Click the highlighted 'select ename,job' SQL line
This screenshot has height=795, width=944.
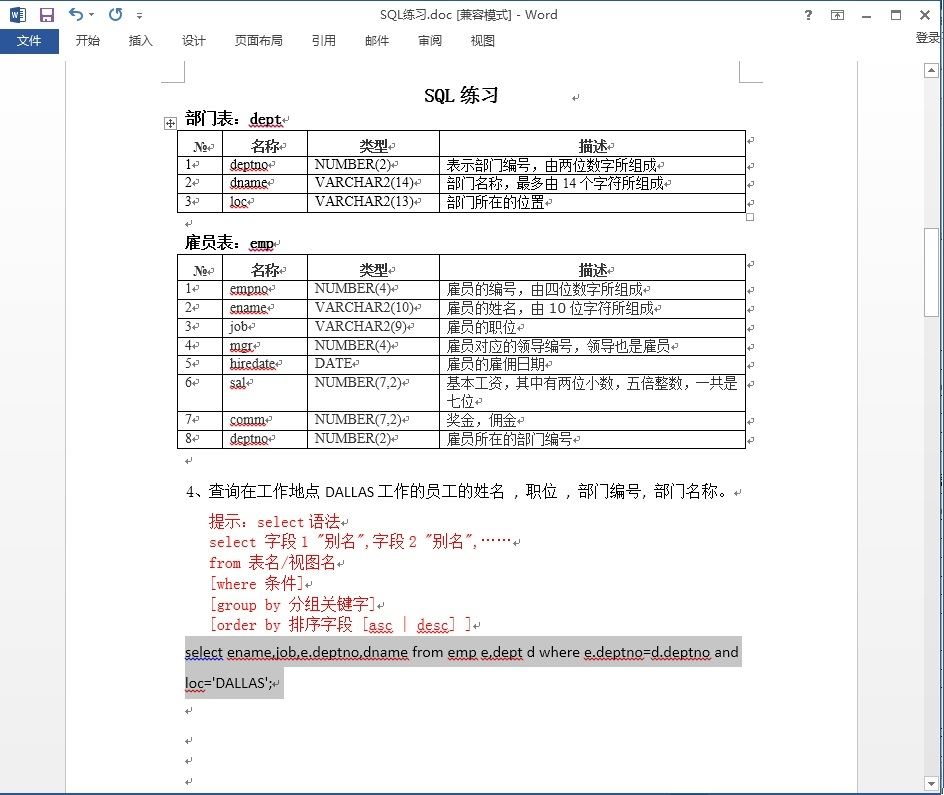(462, 652)
